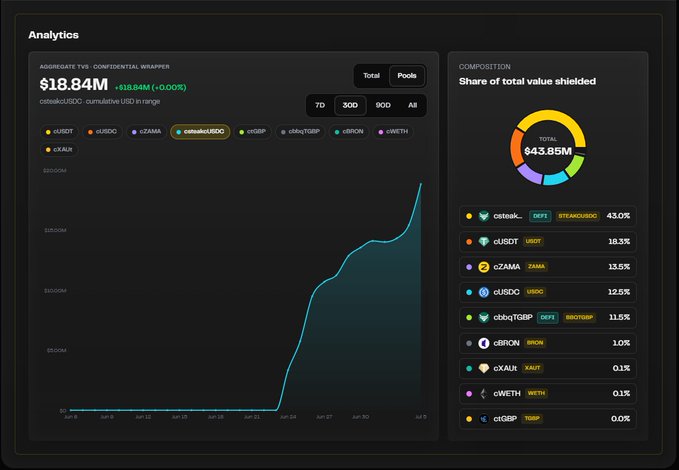
Task: Toggle the cBRON pool chip
Action: (x=349, y=132)
